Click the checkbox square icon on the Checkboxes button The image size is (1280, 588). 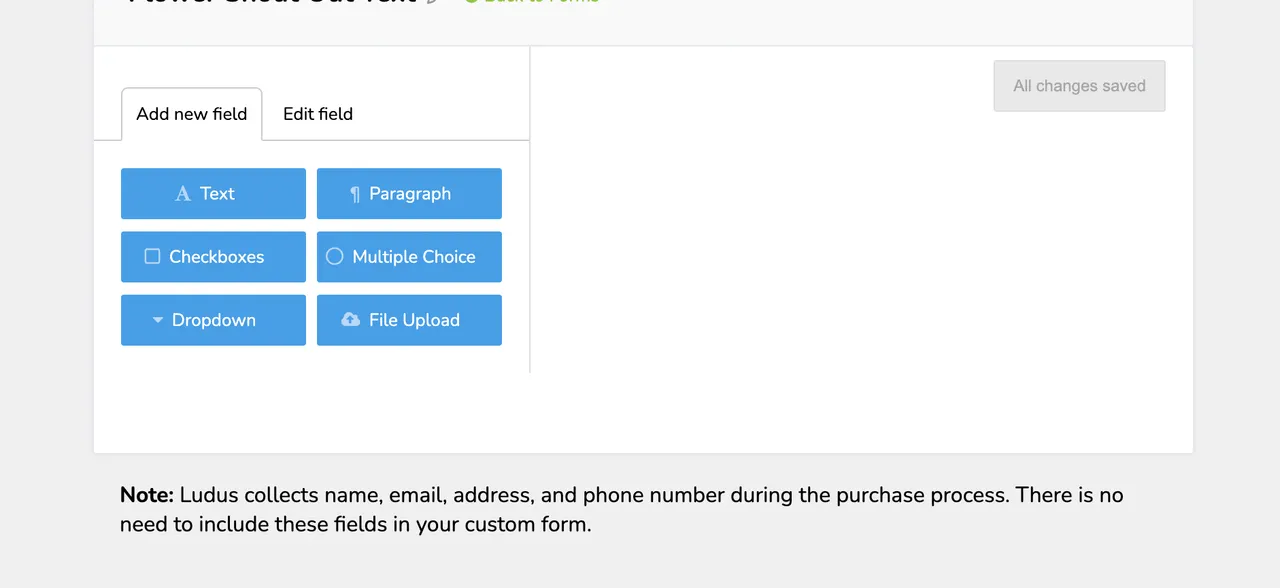[x=152, y=257]
